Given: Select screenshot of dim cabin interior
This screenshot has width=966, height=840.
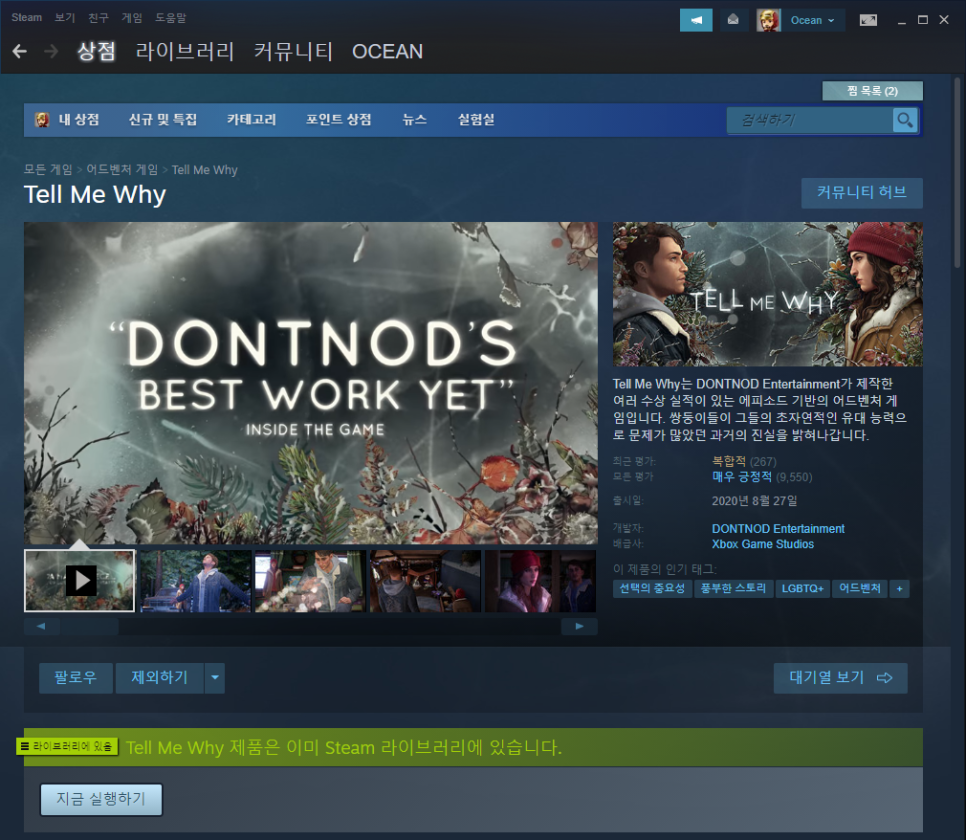Looking at the screenshot, I should click(x=426, y=581).
